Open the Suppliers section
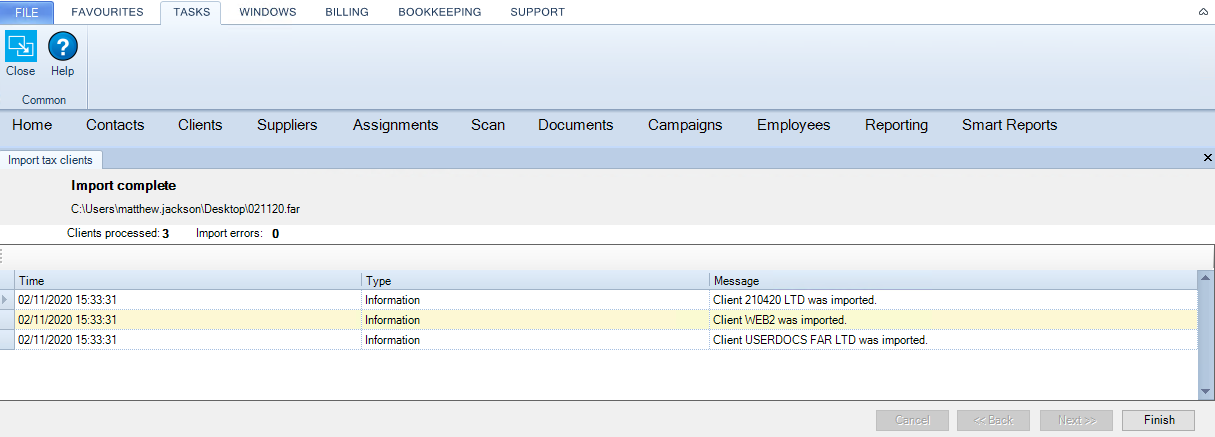Image resolution: width=1215 pixels, height=437 pixels. click(x=287, y=125)
